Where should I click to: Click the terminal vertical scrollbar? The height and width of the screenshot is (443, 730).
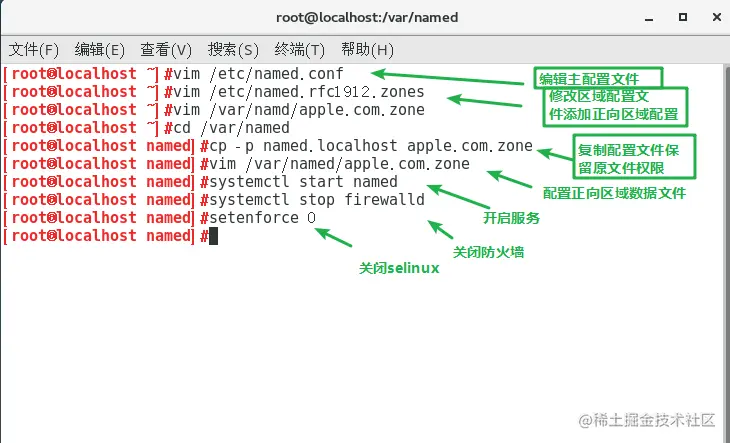(727, 254)
